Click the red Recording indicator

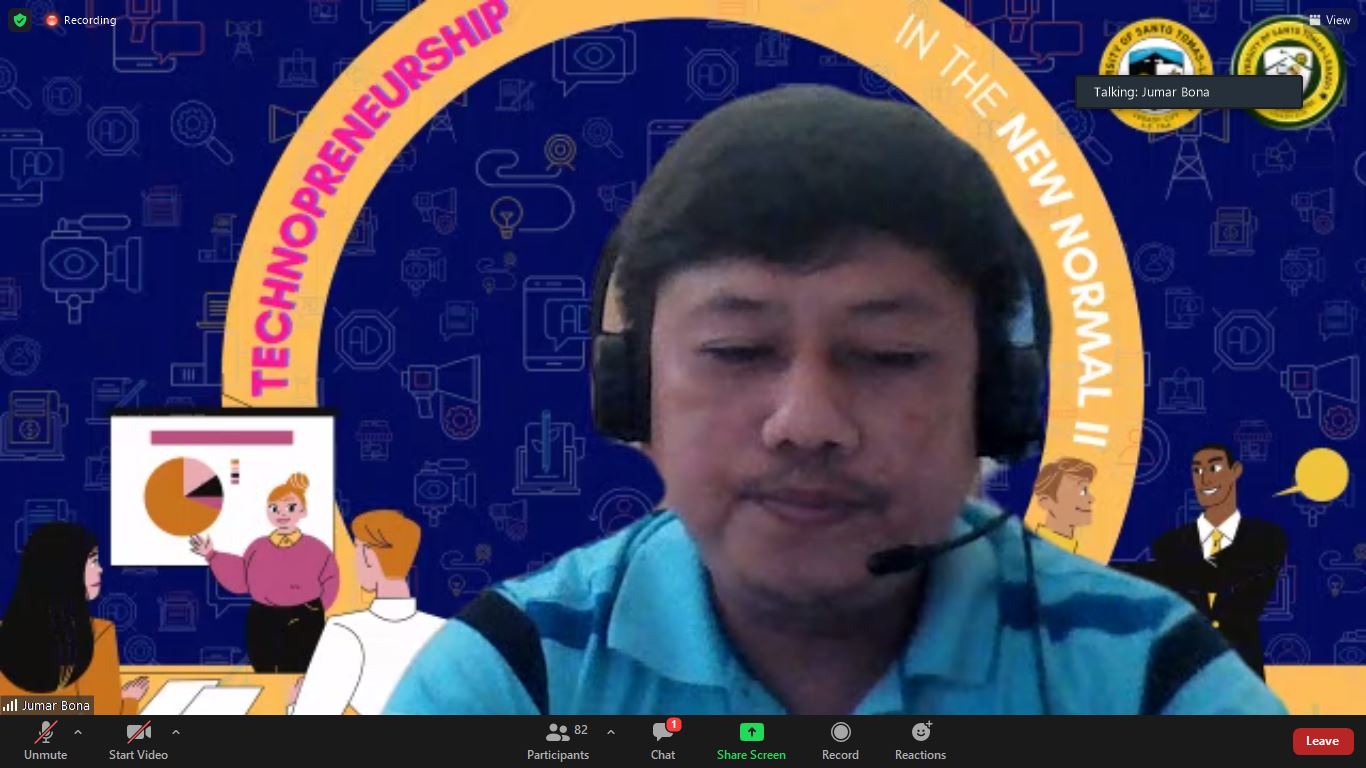click(81, 20)
